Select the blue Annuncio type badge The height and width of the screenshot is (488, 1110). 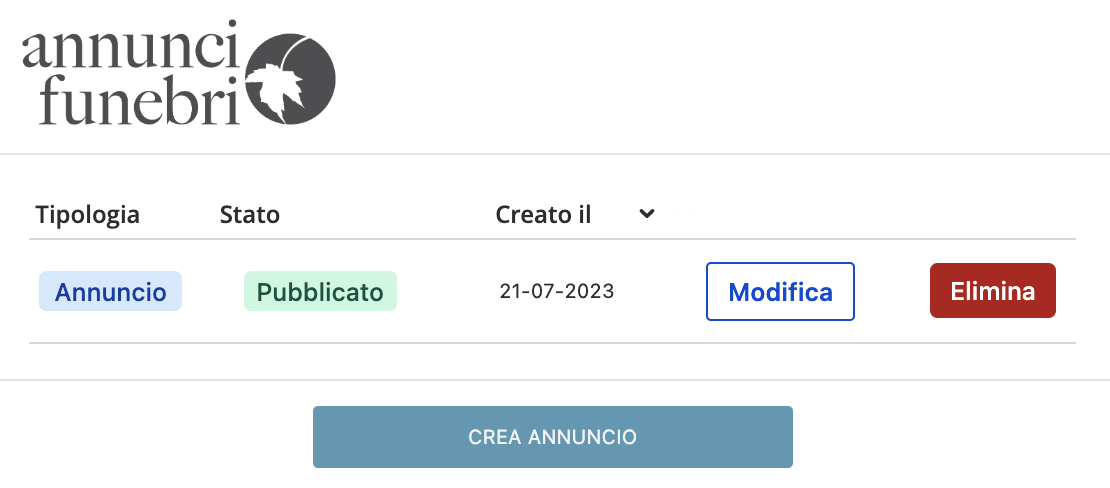pos(110,291)
